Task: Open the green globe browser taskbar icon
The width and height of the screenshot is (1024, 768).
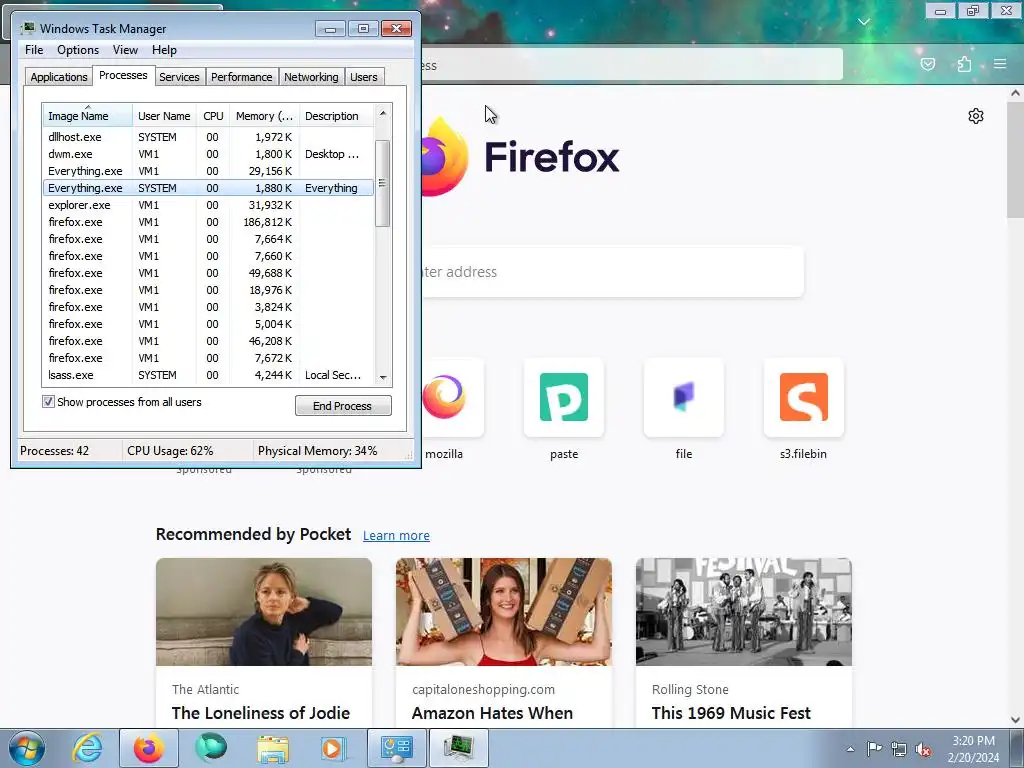Action: 210,748
